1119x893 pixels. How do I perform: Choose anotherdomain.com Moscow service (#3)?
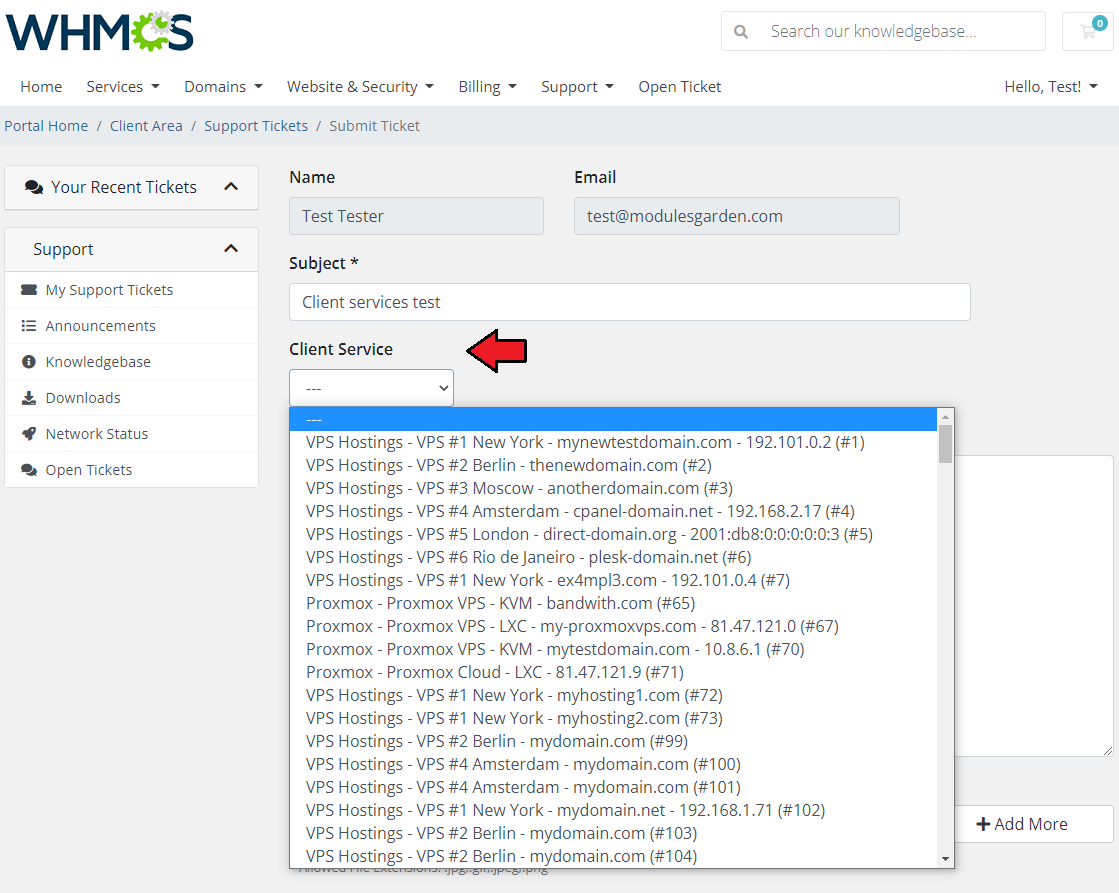(613, 488)
